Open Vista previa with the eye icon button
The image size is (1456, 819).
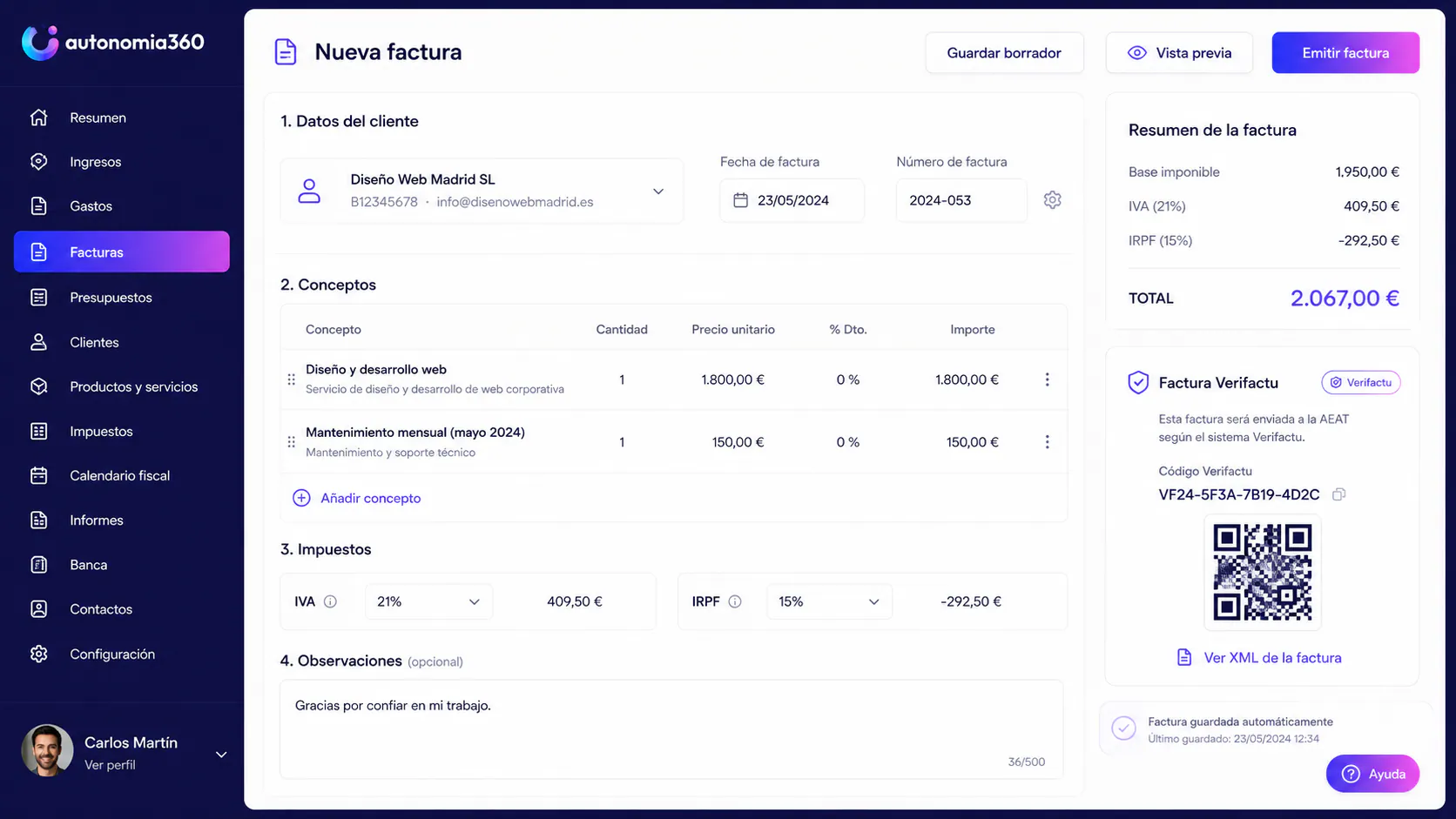1179,53
